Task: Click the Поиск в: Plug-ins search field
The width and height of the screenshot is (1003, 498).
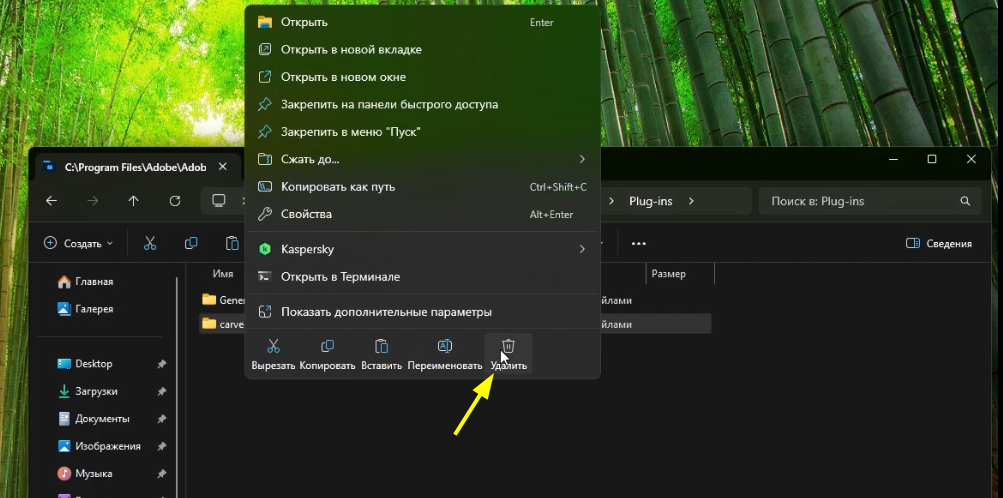Action: click(869, 201)
